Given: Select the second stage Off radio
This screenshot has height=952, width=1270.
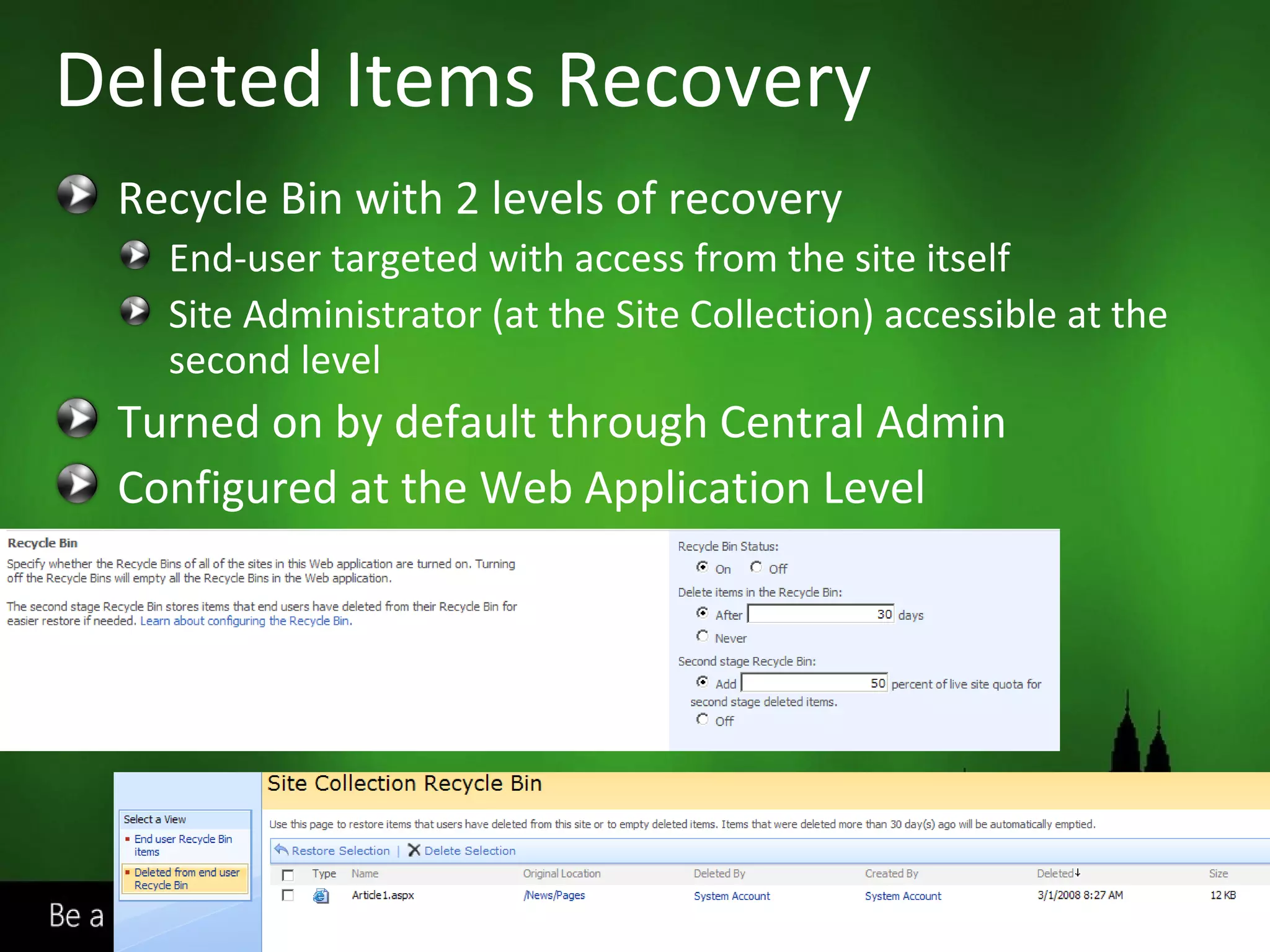Looking at the screenshot, I should (702, 719).
